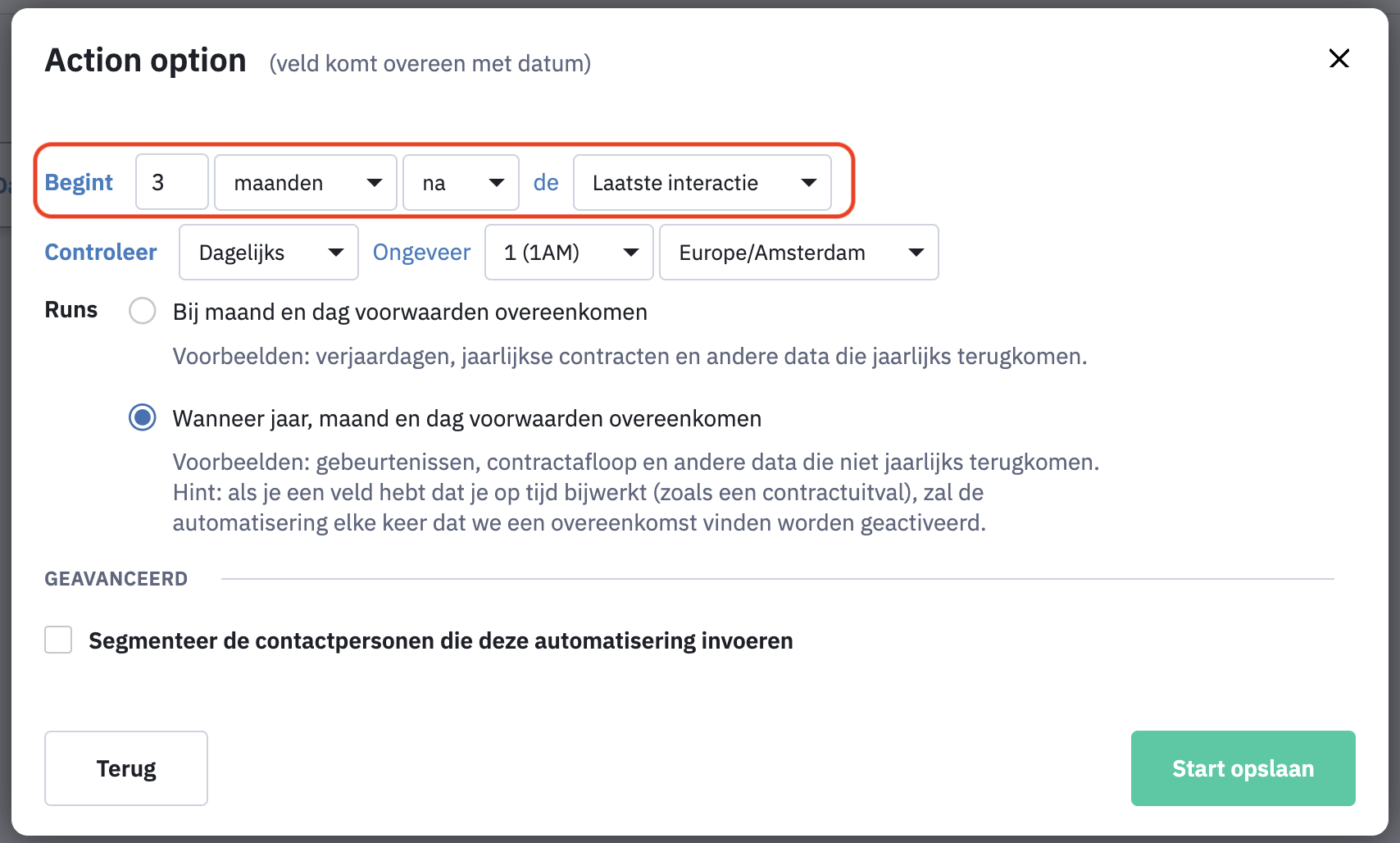Click the 'Segmenteer de contactpersonen' label text
Viewport: 1400px width, 843px height.
coord(441,640)
